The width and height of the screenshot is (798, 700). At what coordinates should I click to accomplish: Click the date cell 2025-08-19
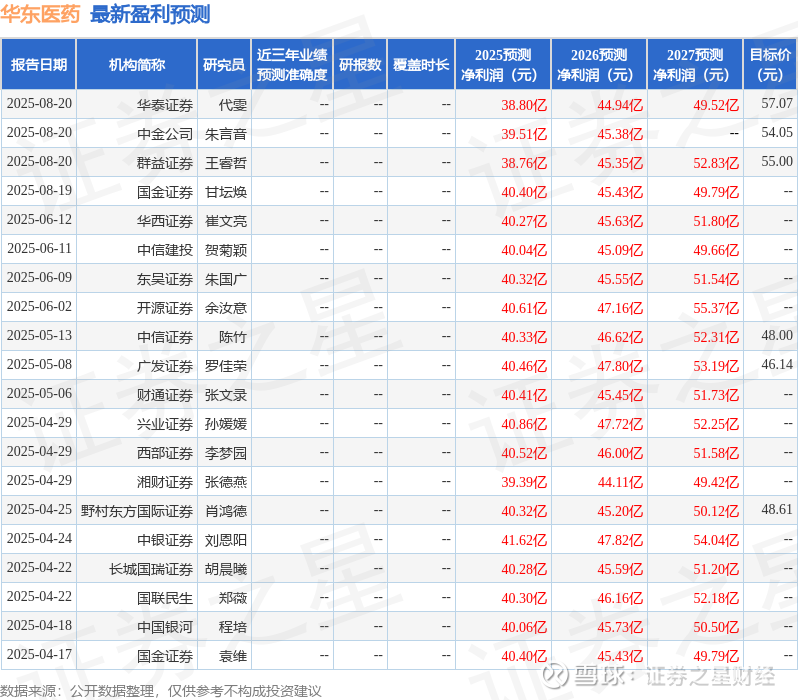click(39, 190)
